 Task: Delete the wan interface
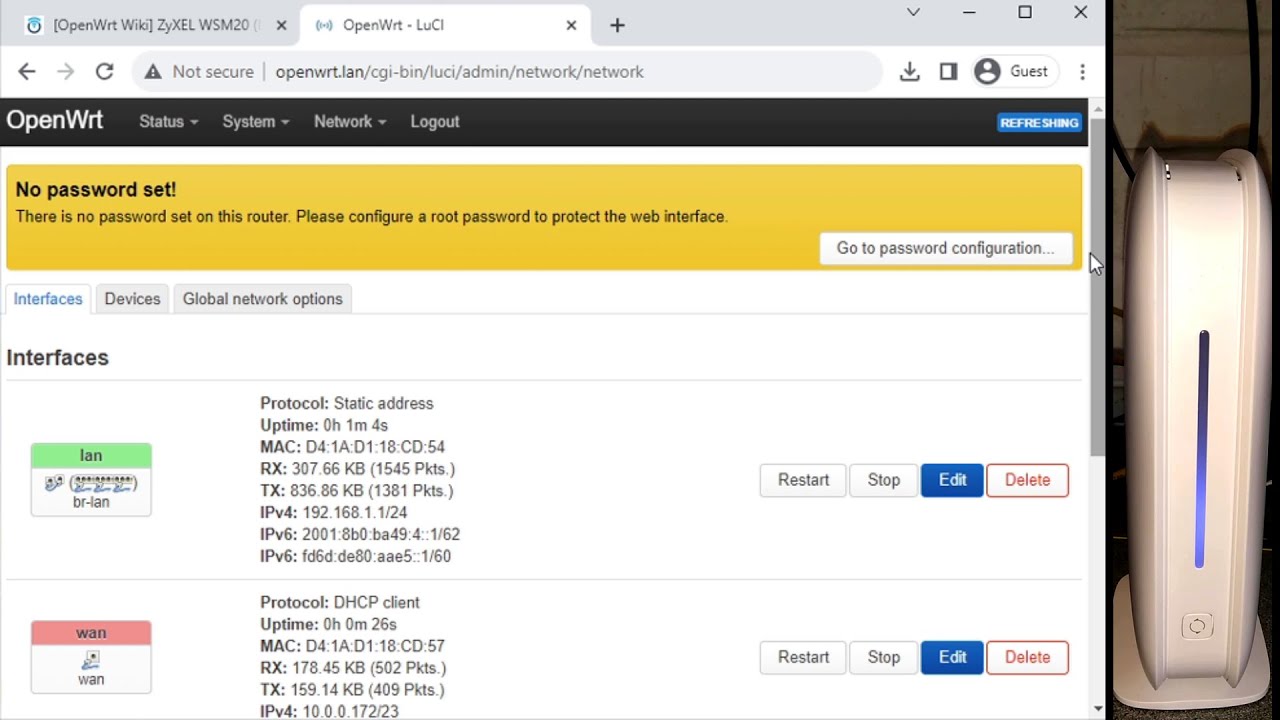tap(1027, 657)
